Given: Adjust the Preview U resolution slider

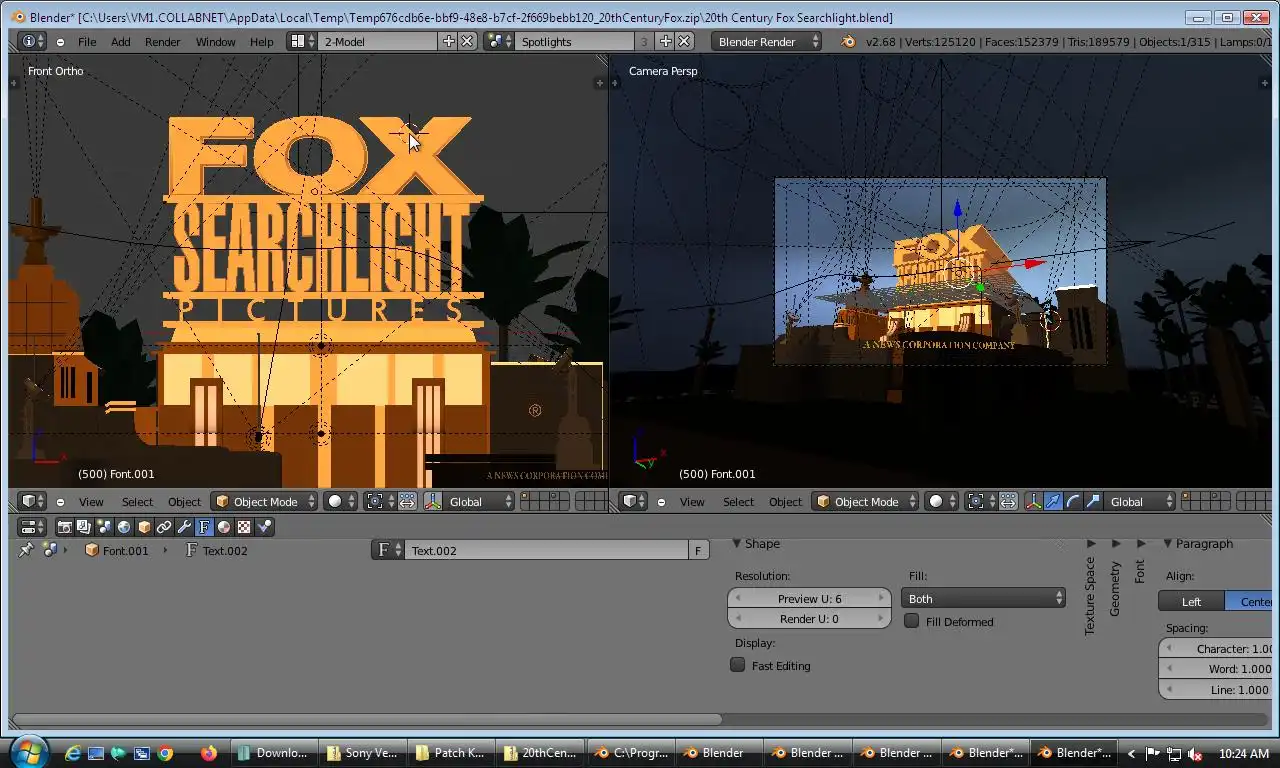Looking at the screenshot, I should click(x=809, y=598).
